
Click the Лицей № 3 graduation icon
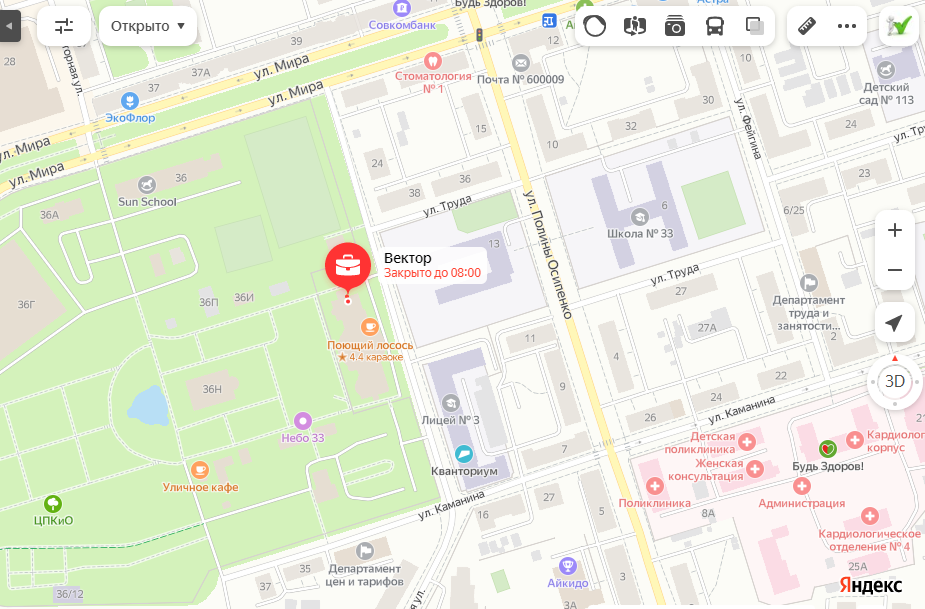click(x=451, y=403)
